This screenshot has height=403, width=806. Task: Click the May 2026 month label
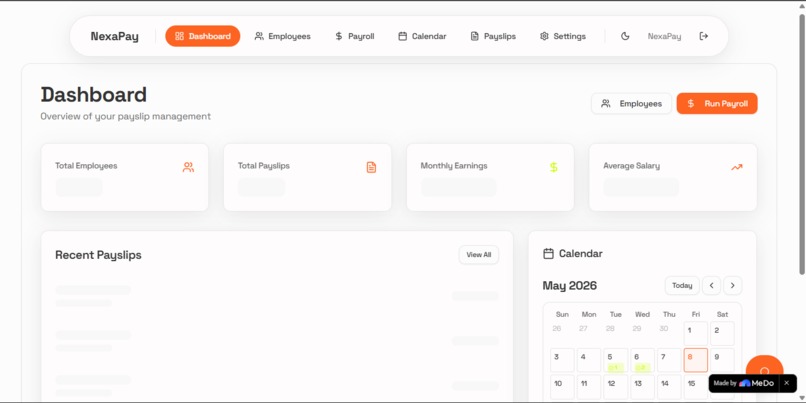click(x=570, y=285)
